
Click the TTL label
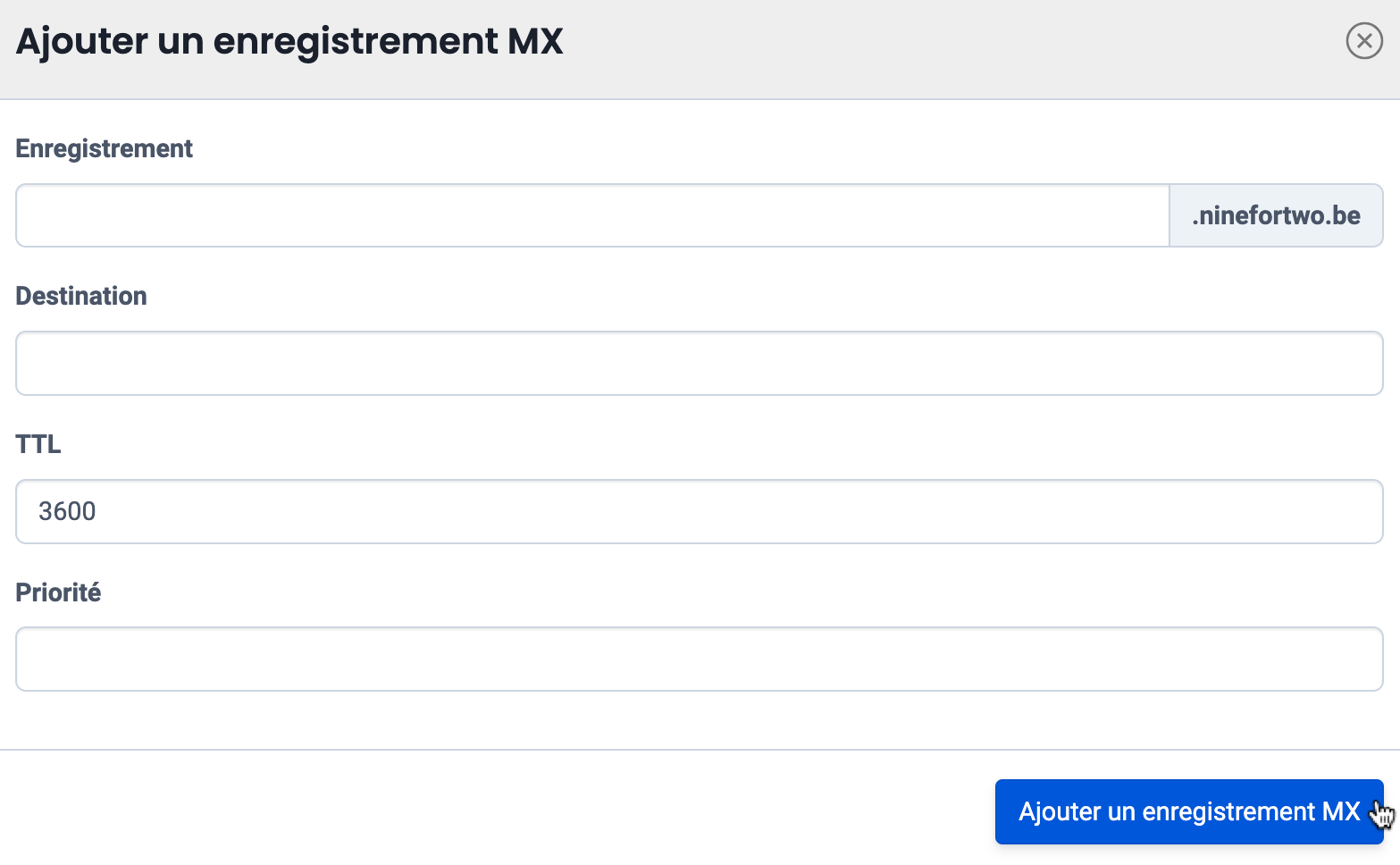pyautogui.click(x=38, y=444)
